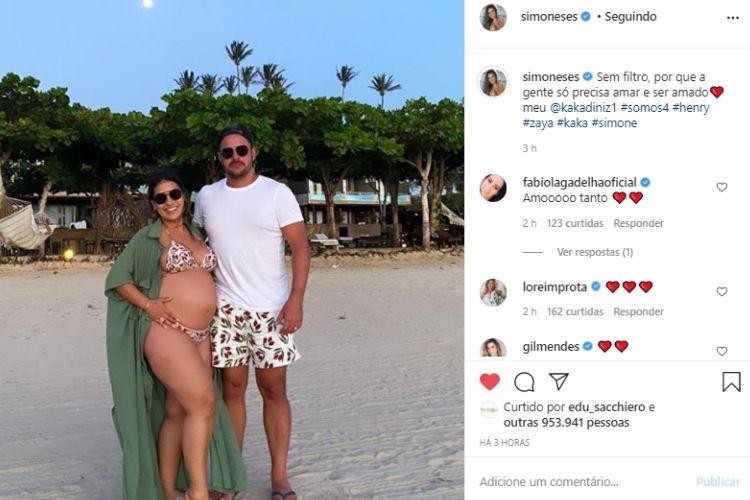Reply to the fabiolagadelhaoficial comment
Screen dimensions: 750x500
point(638,223)
